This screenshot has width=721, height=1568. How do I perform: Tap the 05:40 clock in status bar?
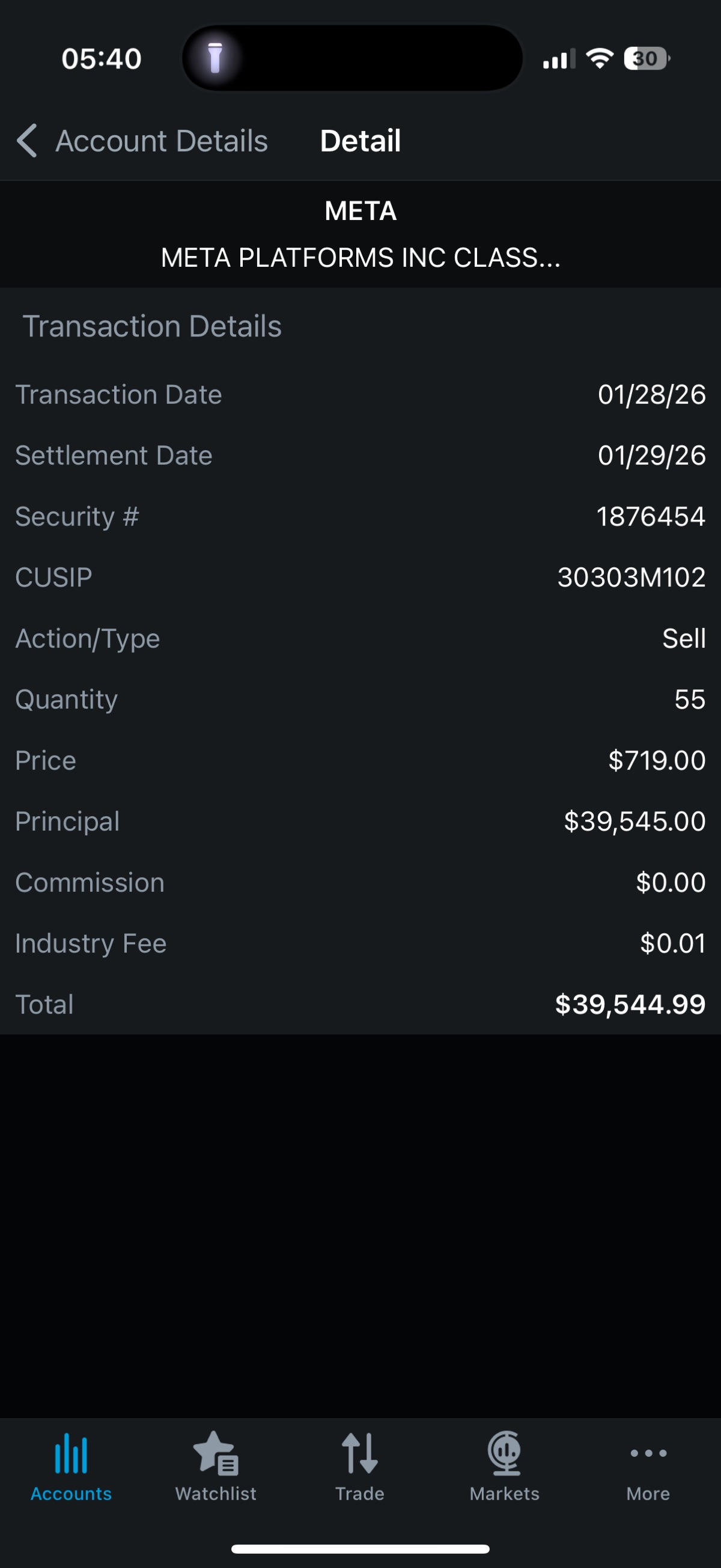click(x=102, y=59)
